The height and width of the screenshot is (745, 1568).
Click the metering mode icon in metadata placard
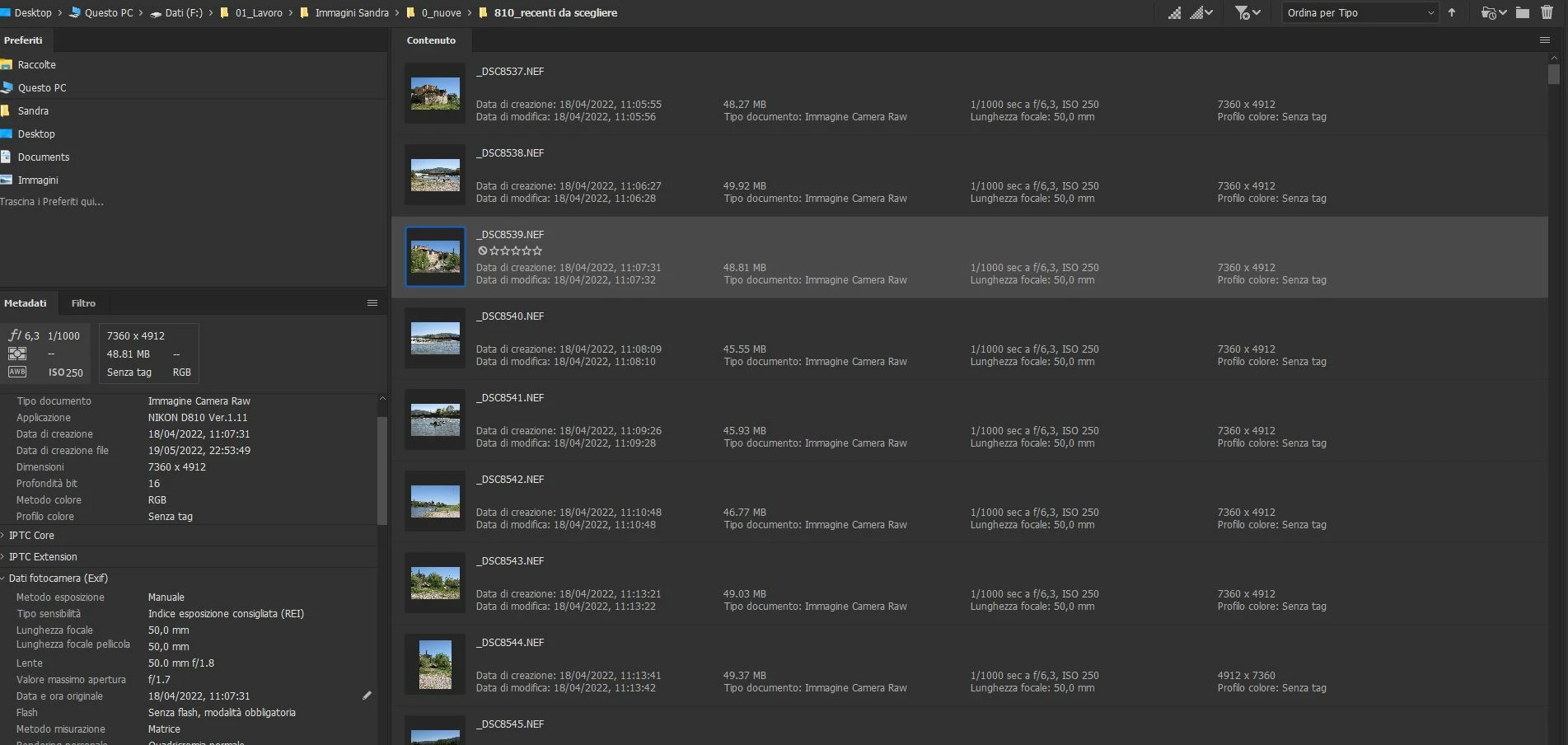17,354
